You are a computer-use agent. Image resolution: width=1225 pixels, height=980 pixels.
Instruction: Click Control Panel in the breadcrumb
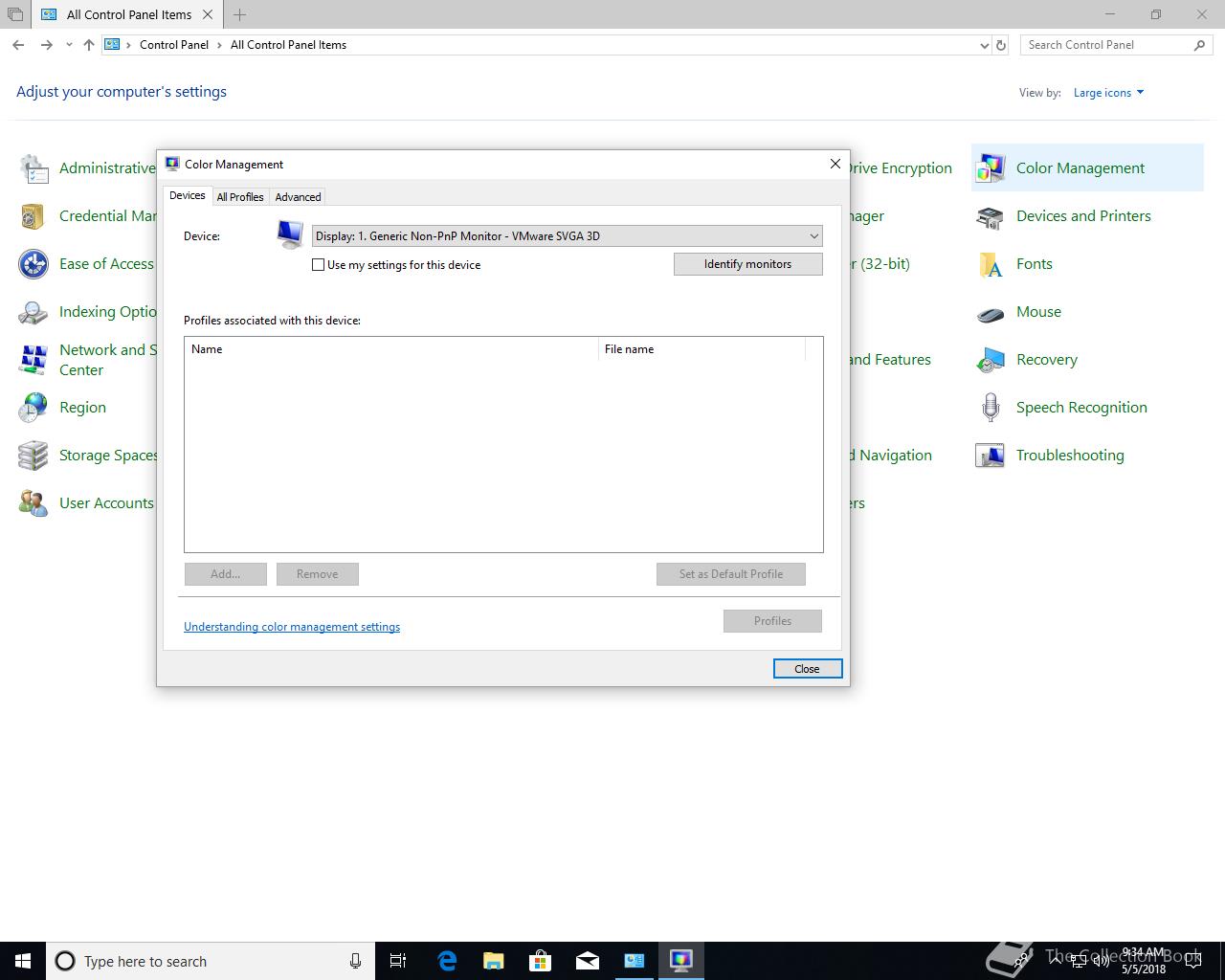pos(174,45)
